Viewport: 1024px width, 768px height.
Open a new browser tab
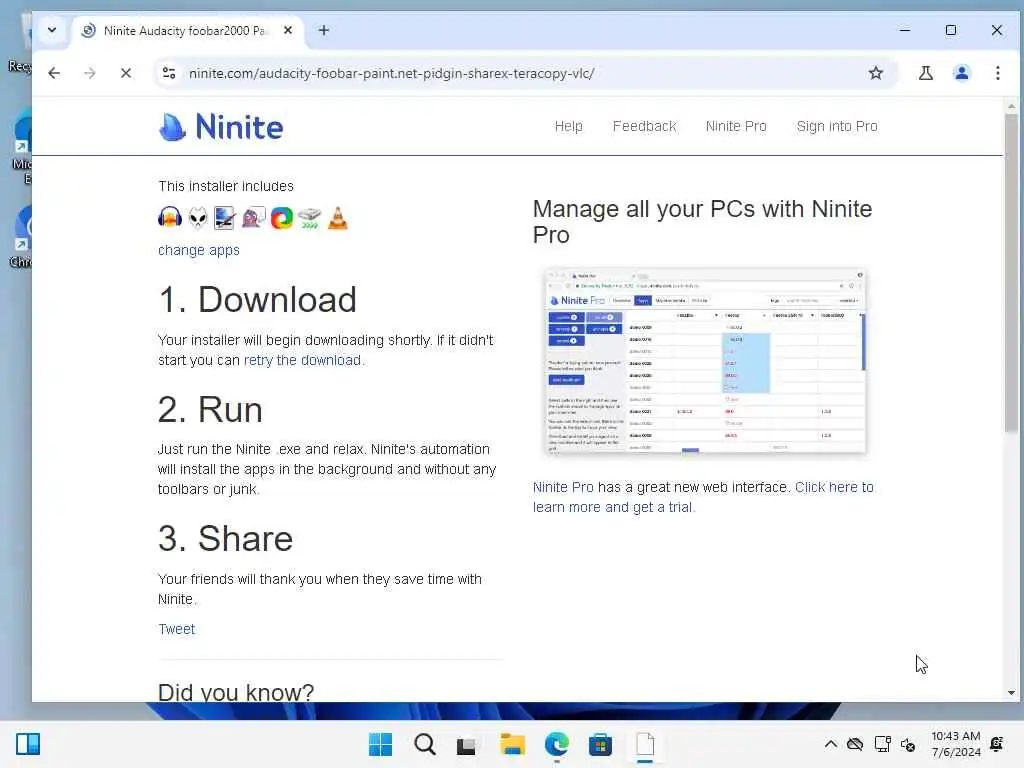(x=323, y=31)
